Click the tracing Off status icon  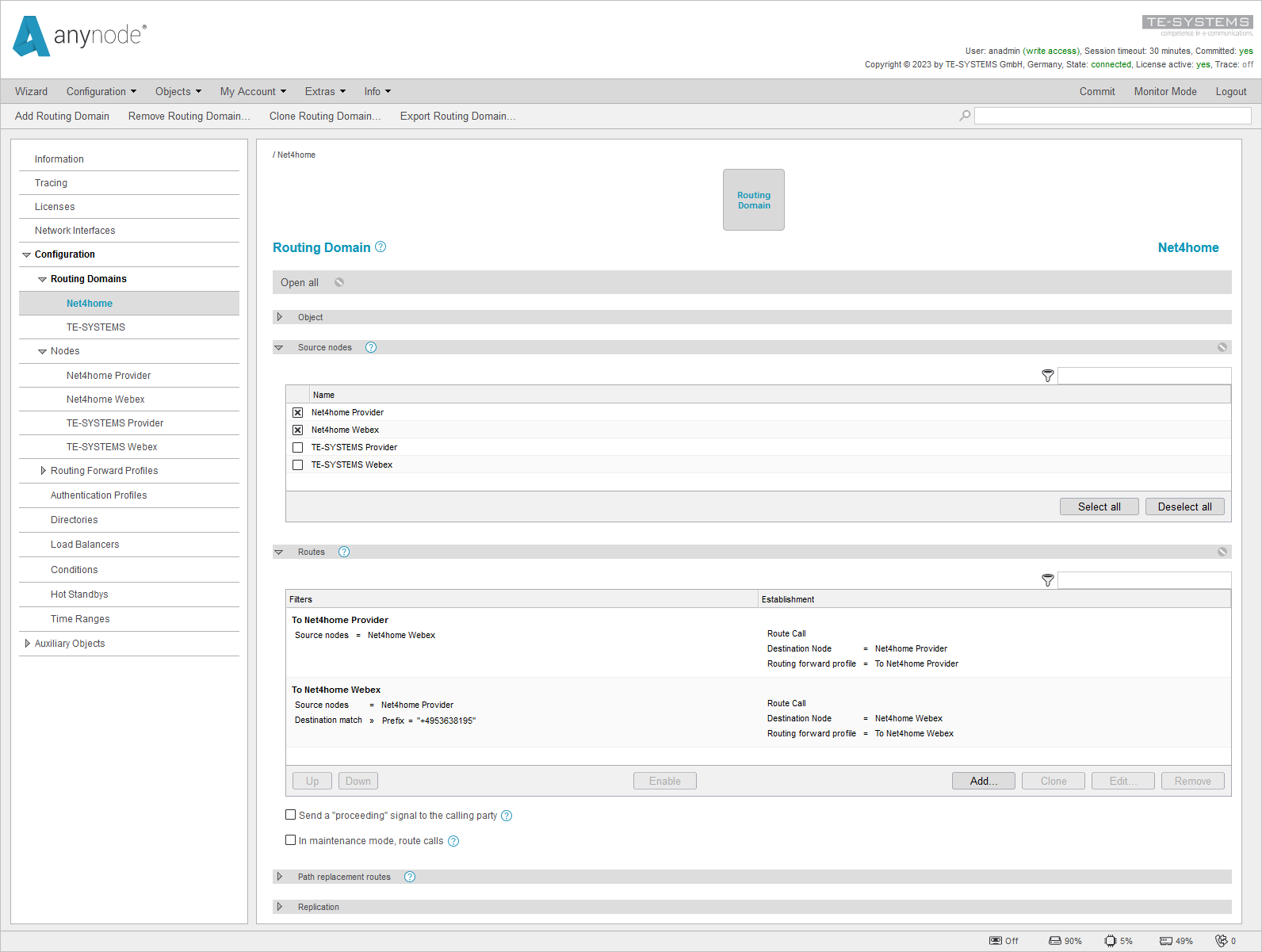click(x=996, y=941)
